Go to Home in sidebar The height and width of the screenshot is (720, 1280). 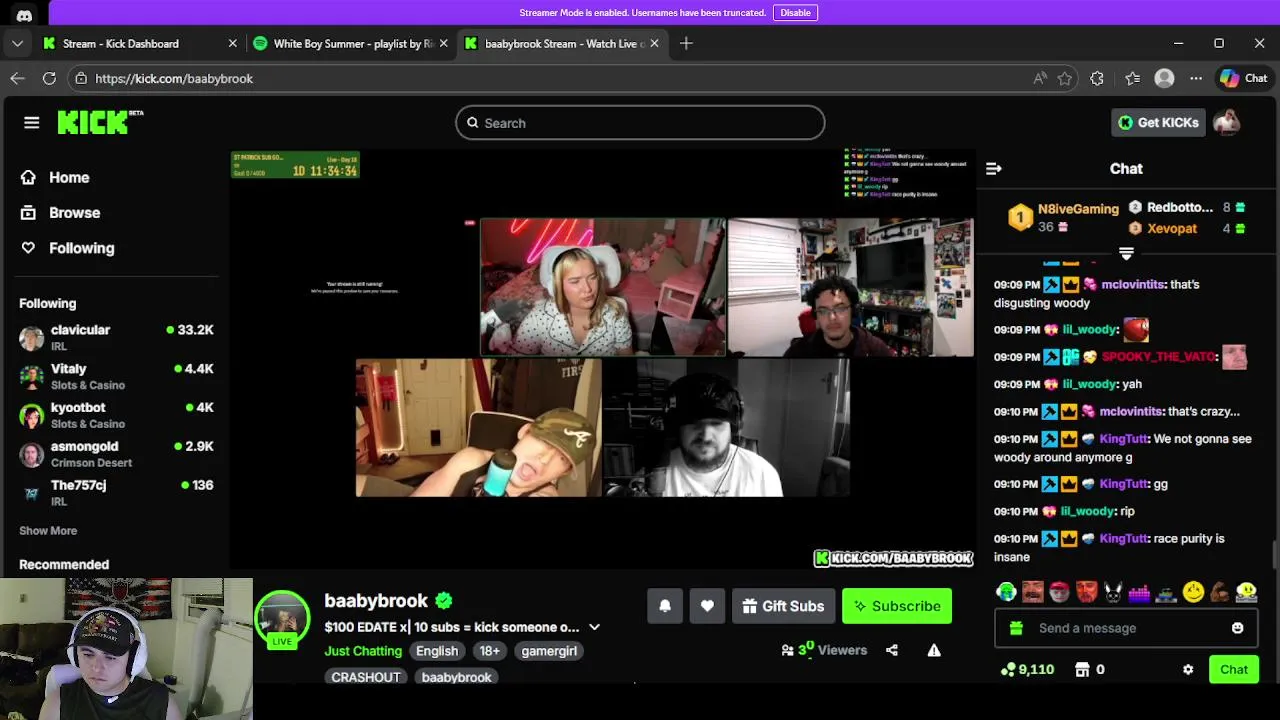(69, 177)
